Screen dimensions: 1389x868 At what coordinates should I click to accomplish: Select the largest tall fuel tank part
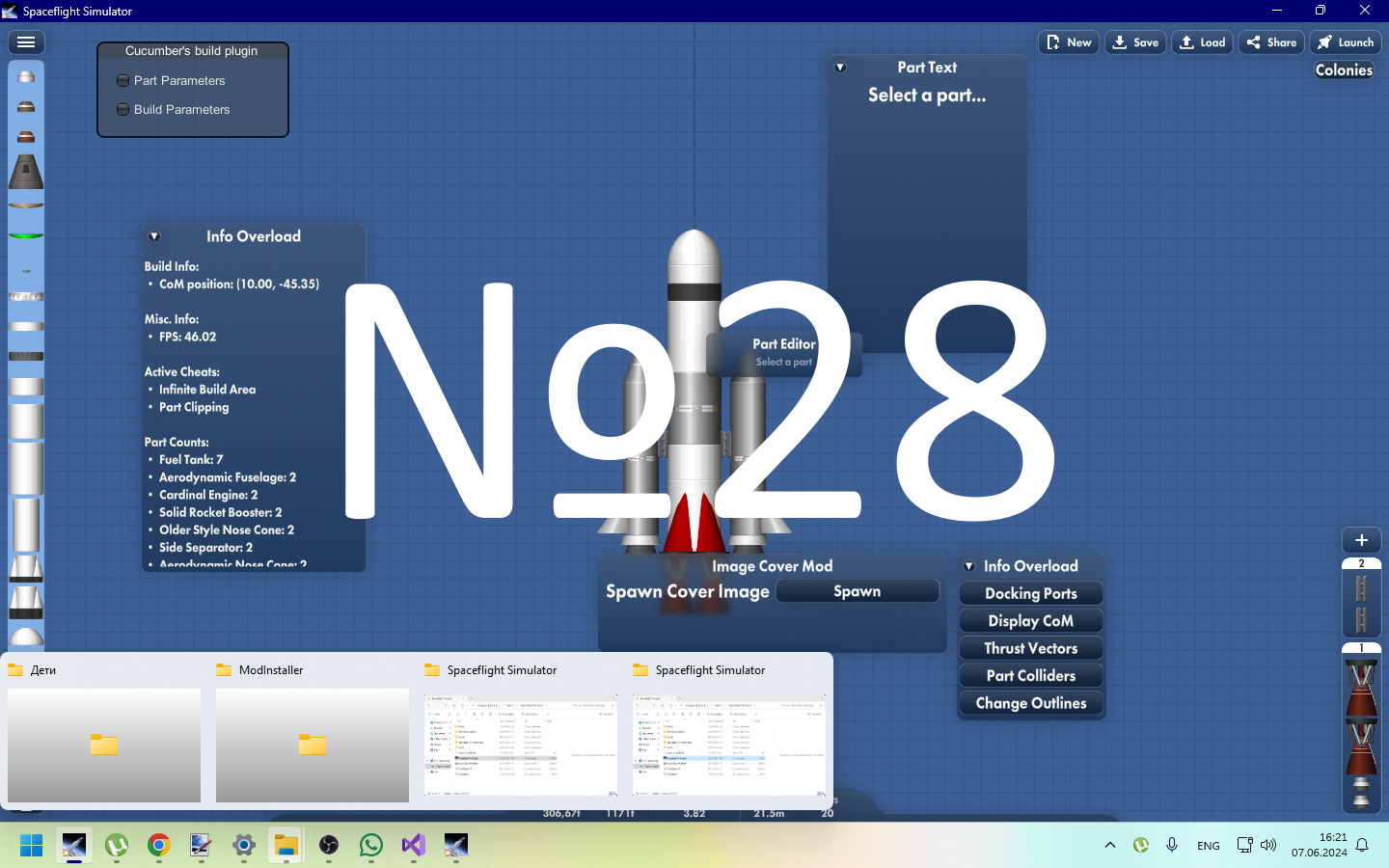(x=26, y=470)
